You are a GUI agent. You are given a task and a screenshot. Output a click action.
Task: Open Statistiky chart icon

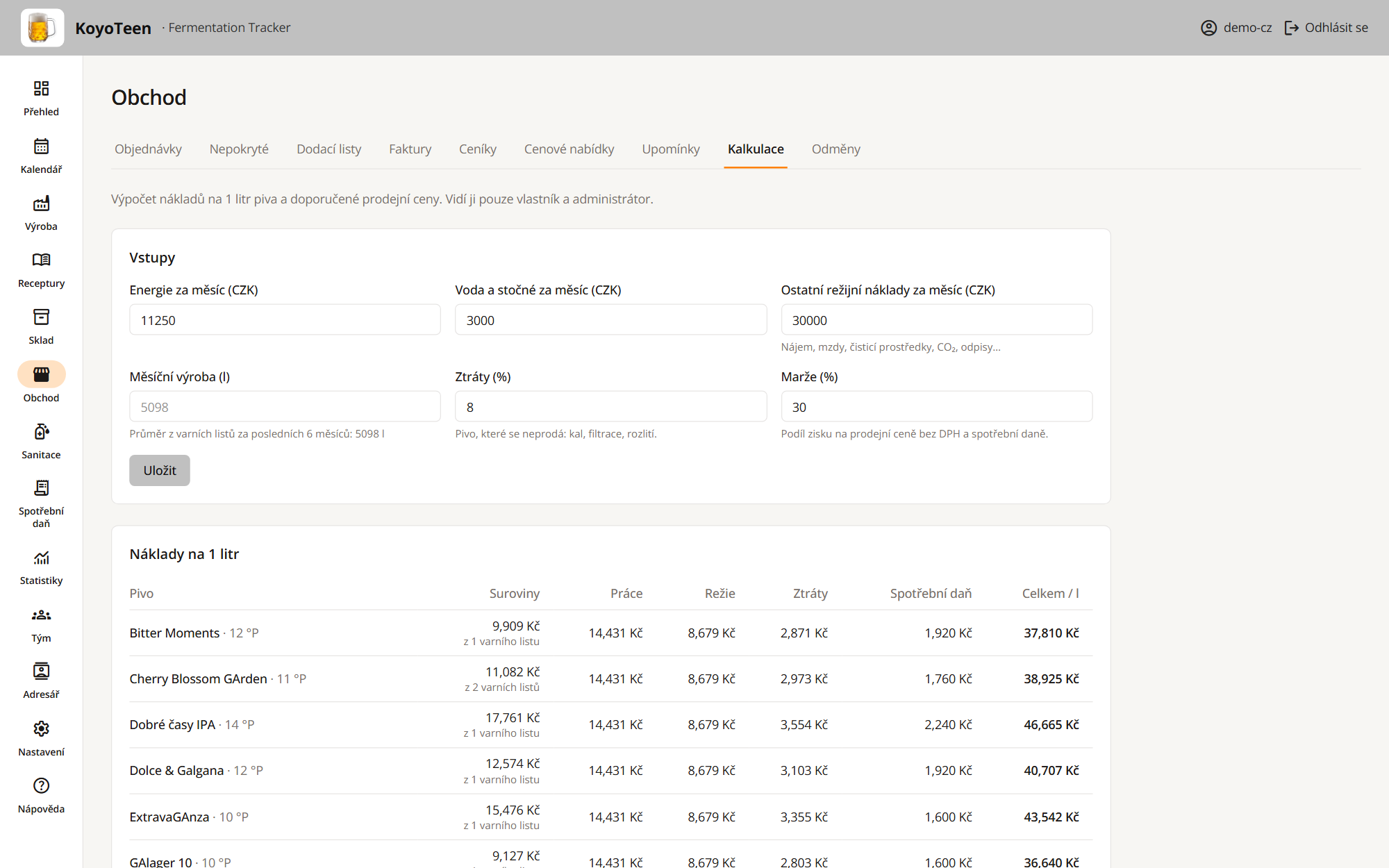[41, 558]
